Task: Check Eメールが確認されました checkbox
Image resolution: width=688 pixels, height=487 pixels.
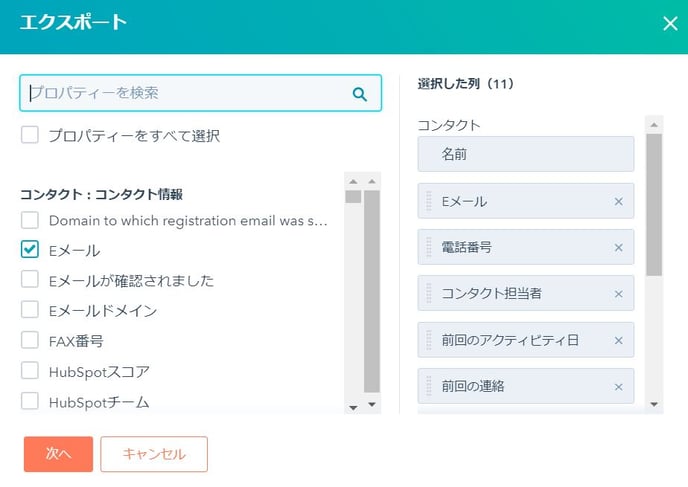Action: [x=30, y=279]
